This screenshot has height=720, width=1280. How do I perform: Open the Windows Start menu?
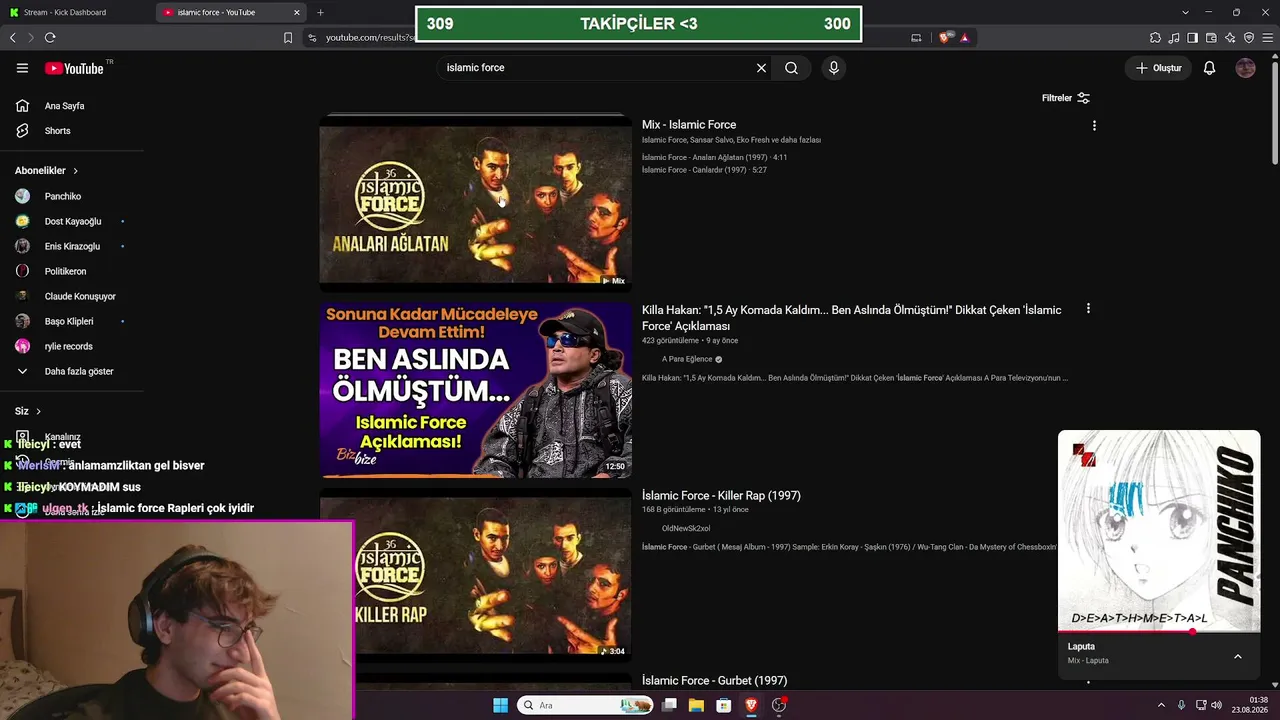pyautogui.click(x=500, y=705)
